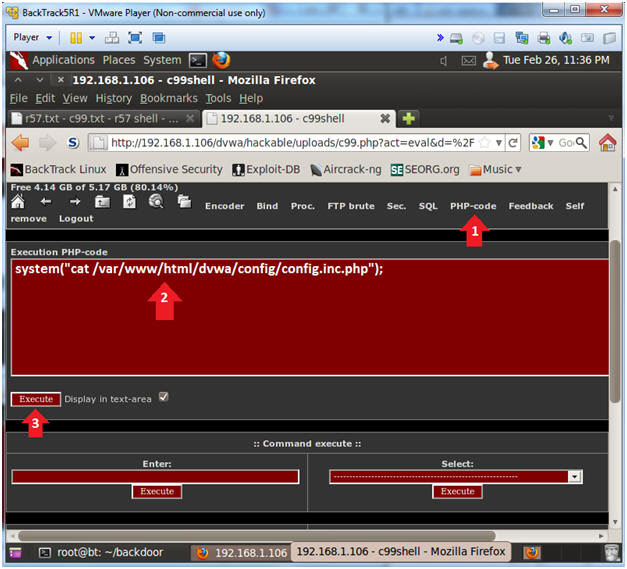Click the Encoder link

224,206
